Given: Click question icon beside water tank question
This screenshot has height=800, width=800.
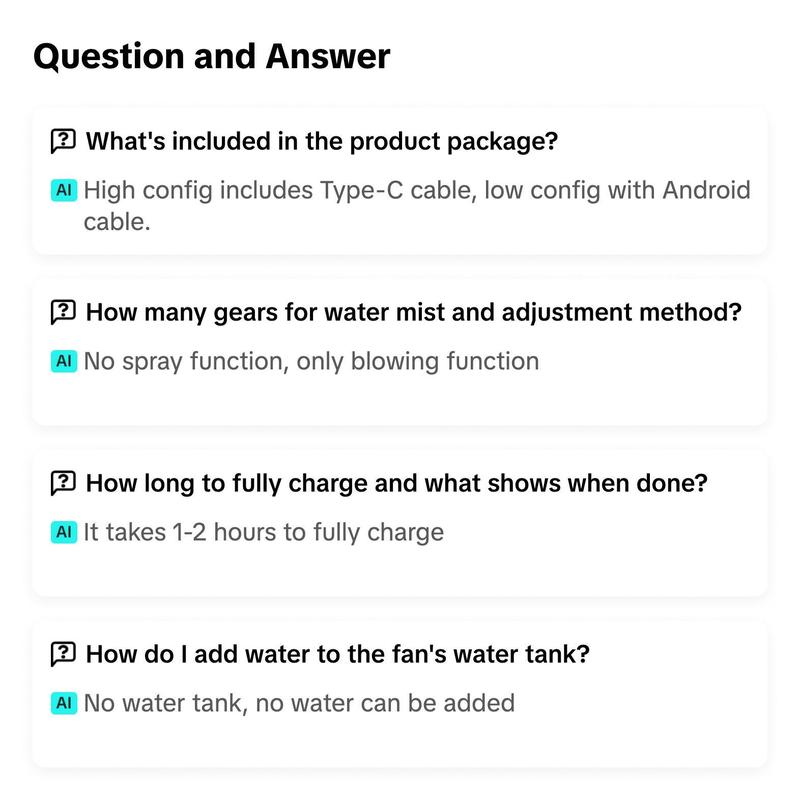Looking at the screenshot, I should (x=63, y=654).
